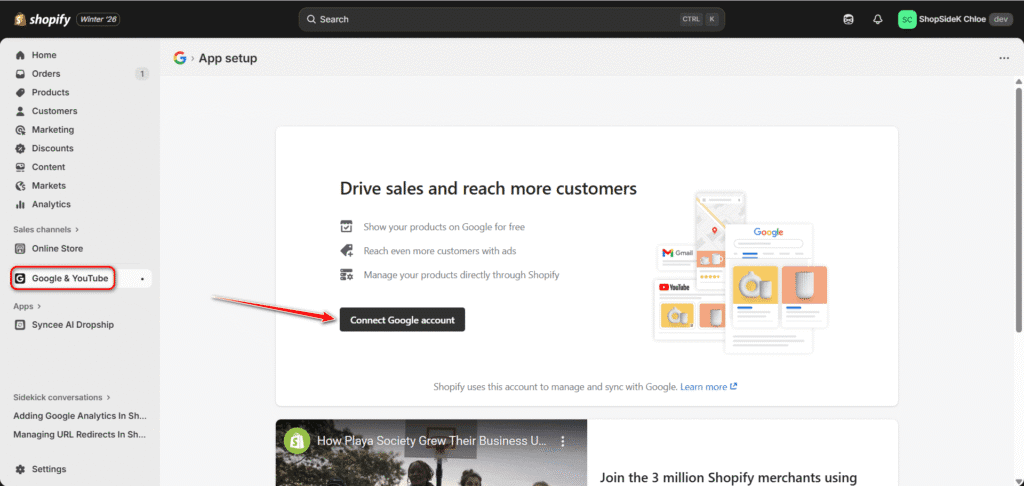Click the Shopify logo in top bar
The image size is (1024, 486).
coord(42,20)
